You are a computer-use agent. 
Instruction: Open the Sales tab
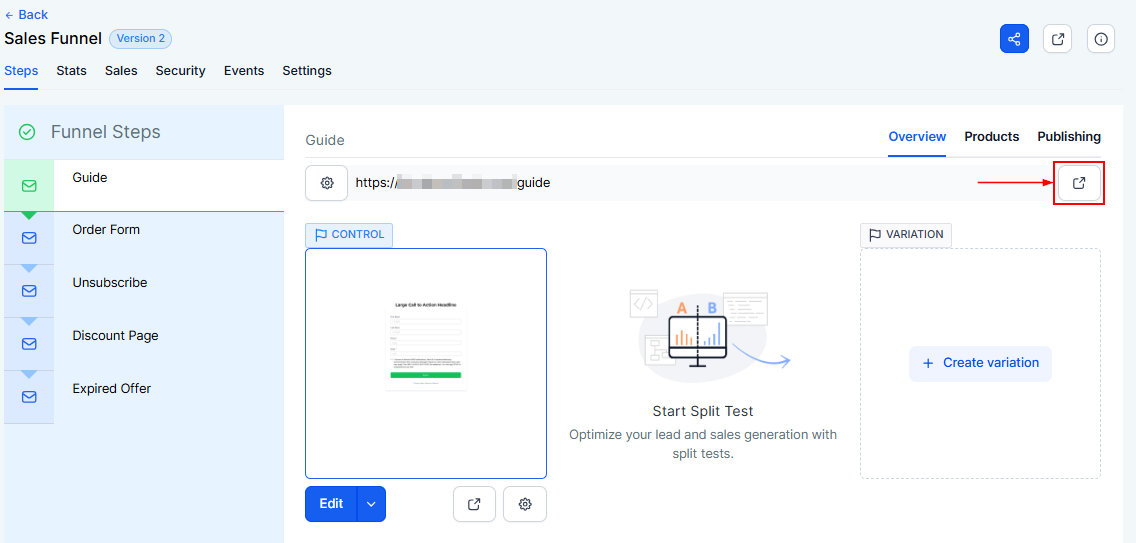point(121,70)
